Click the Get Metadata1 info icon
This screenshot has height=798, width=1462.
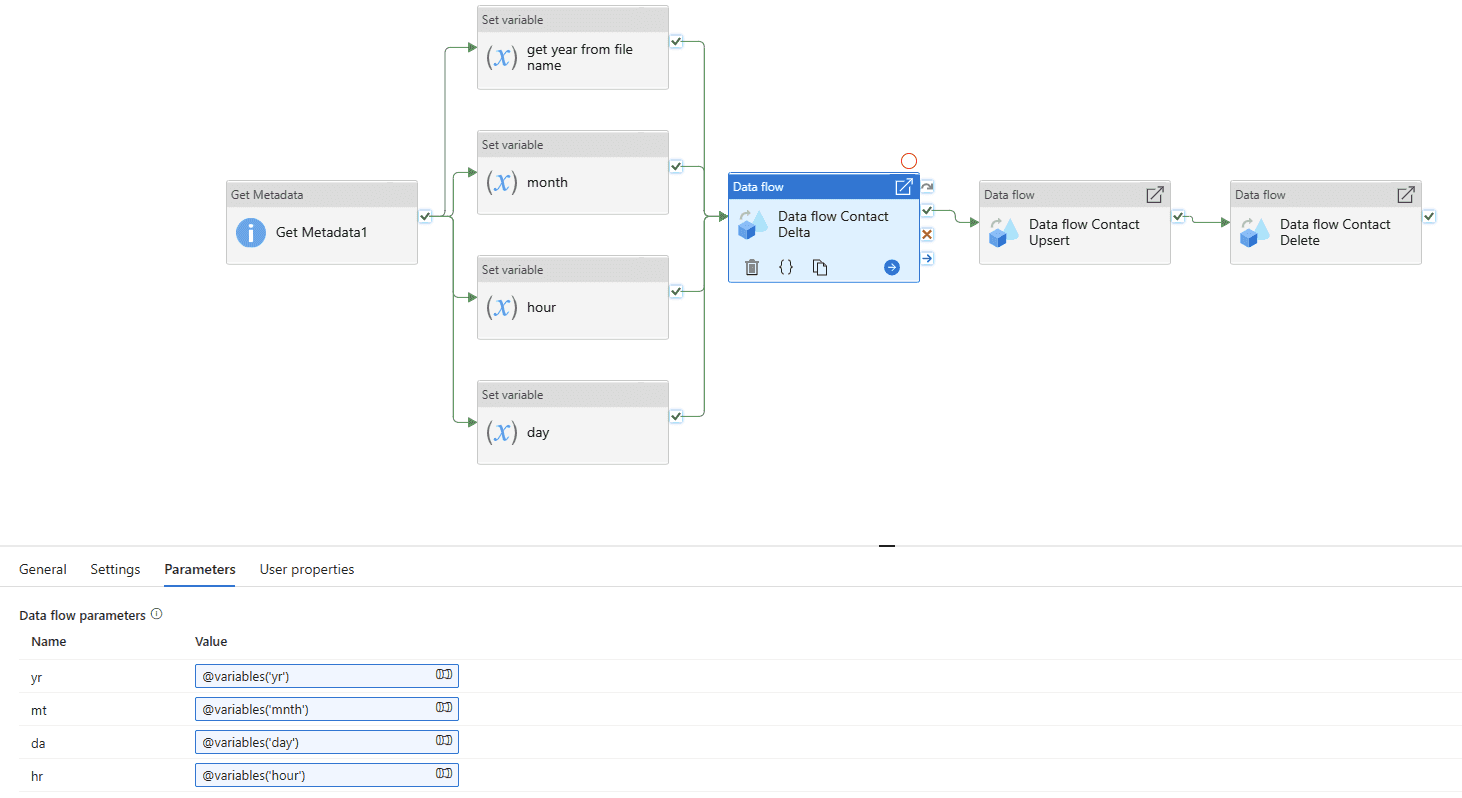(250, 233)
